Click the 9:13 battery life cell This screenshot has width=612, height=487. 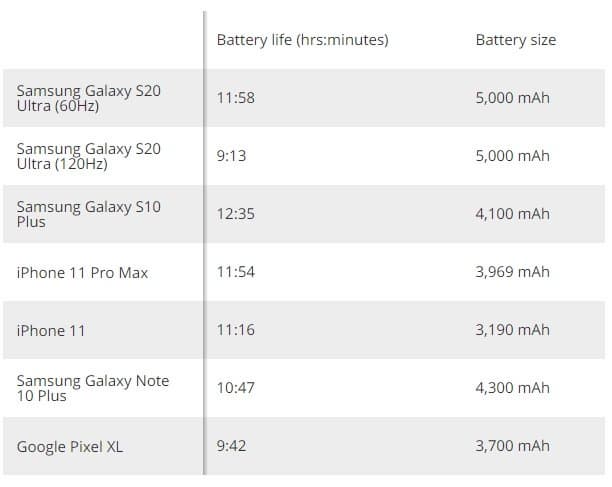tap(232, 156)
